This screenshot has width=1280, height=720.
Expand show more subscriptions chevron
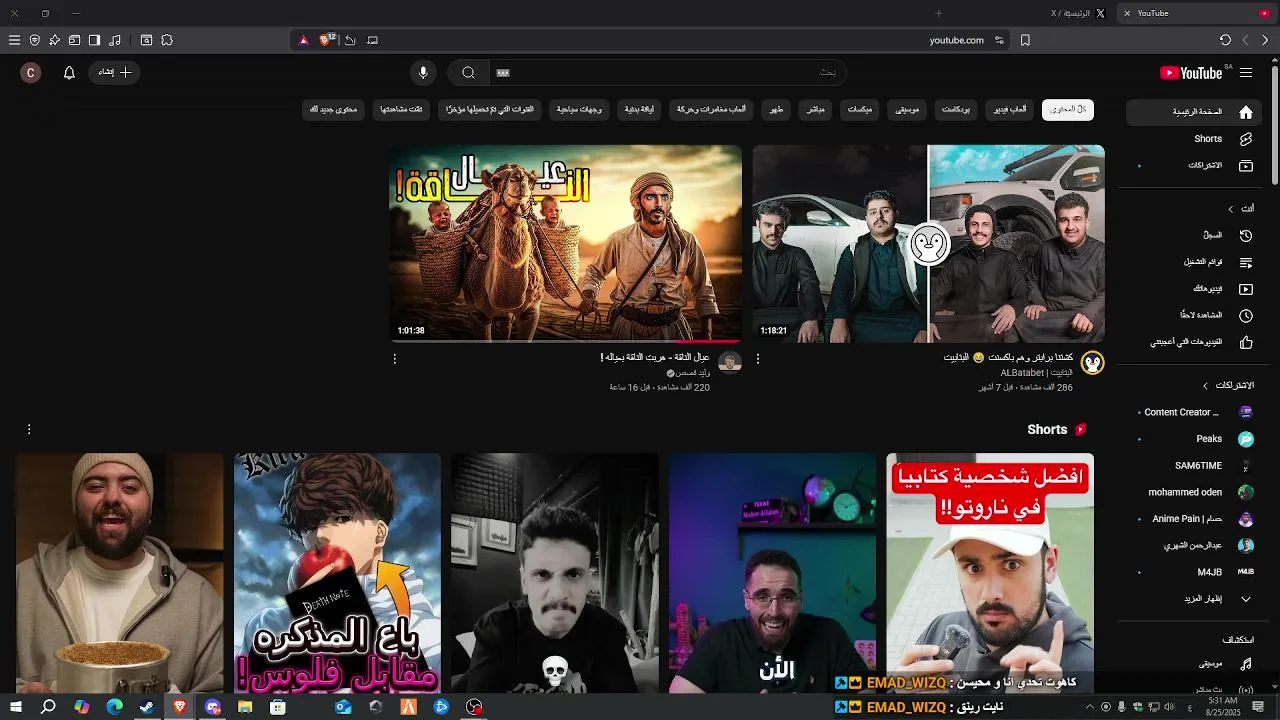coord(1246,599)
